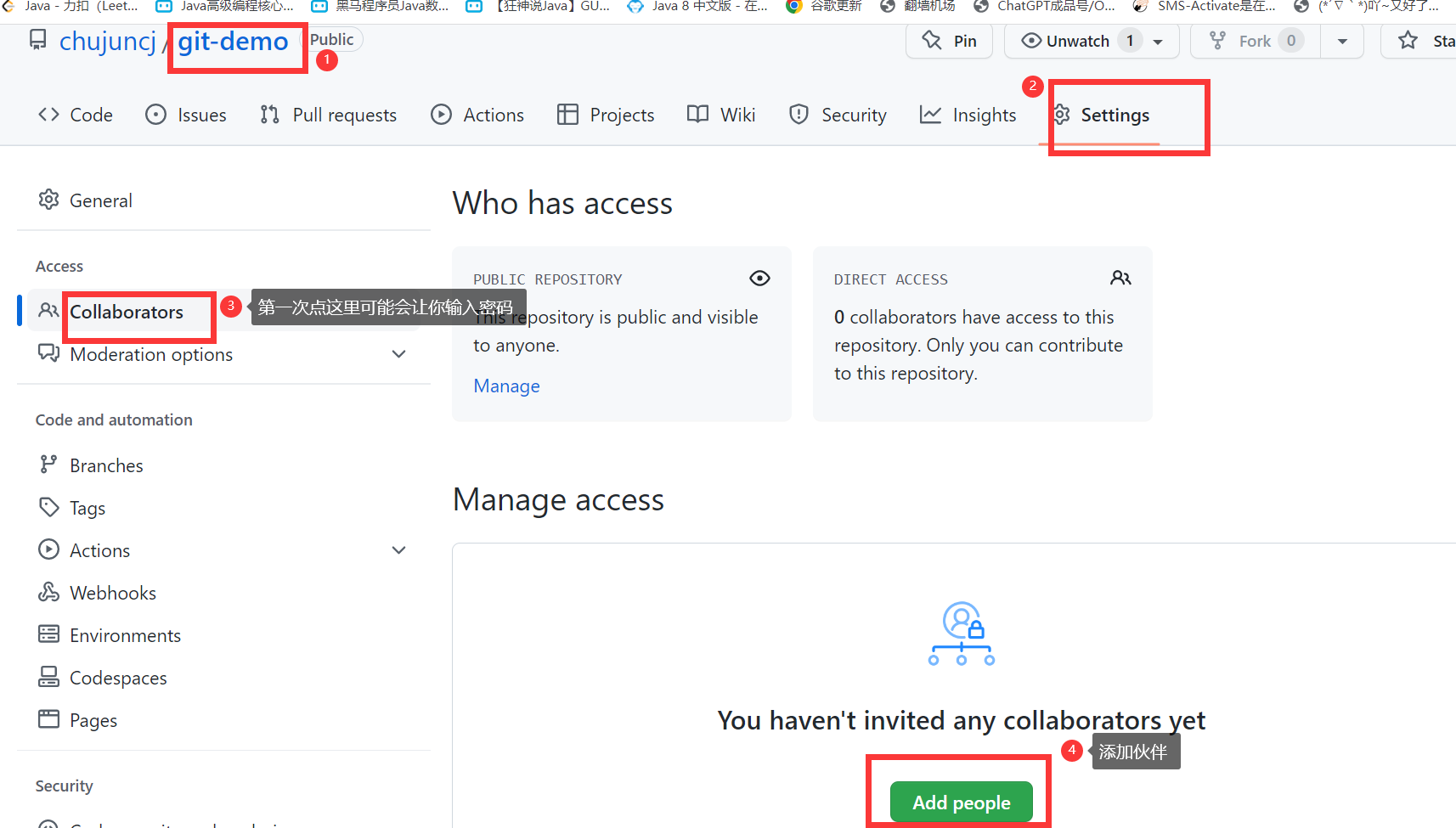Image resolution: width=1456 pixels, height=828 pixels.
Task: Click the Tags label icon
Action: coord(48,507)
